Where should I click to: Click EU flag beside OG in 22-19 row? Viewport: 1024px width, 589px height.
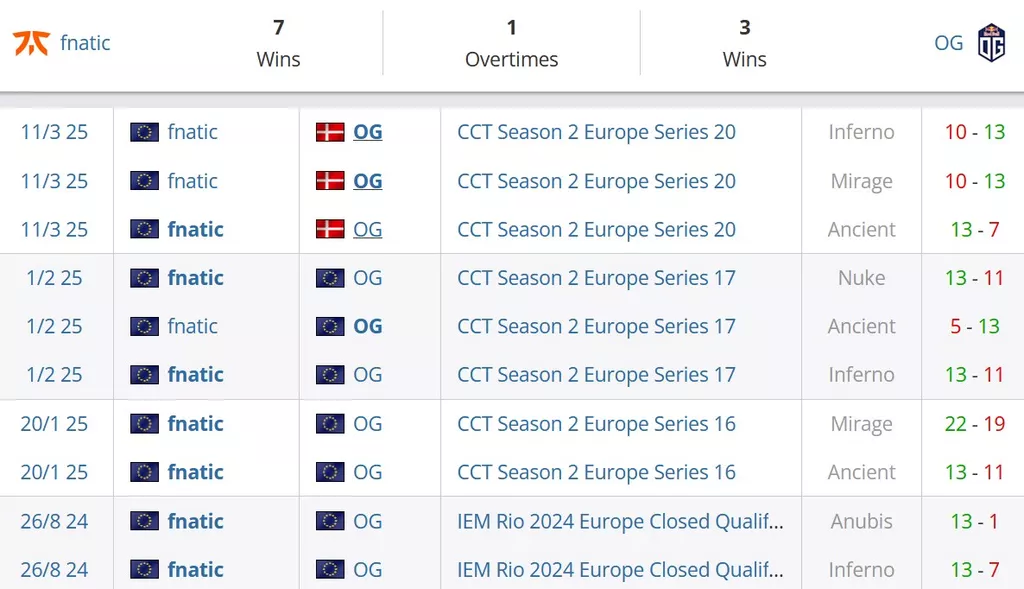330,424
